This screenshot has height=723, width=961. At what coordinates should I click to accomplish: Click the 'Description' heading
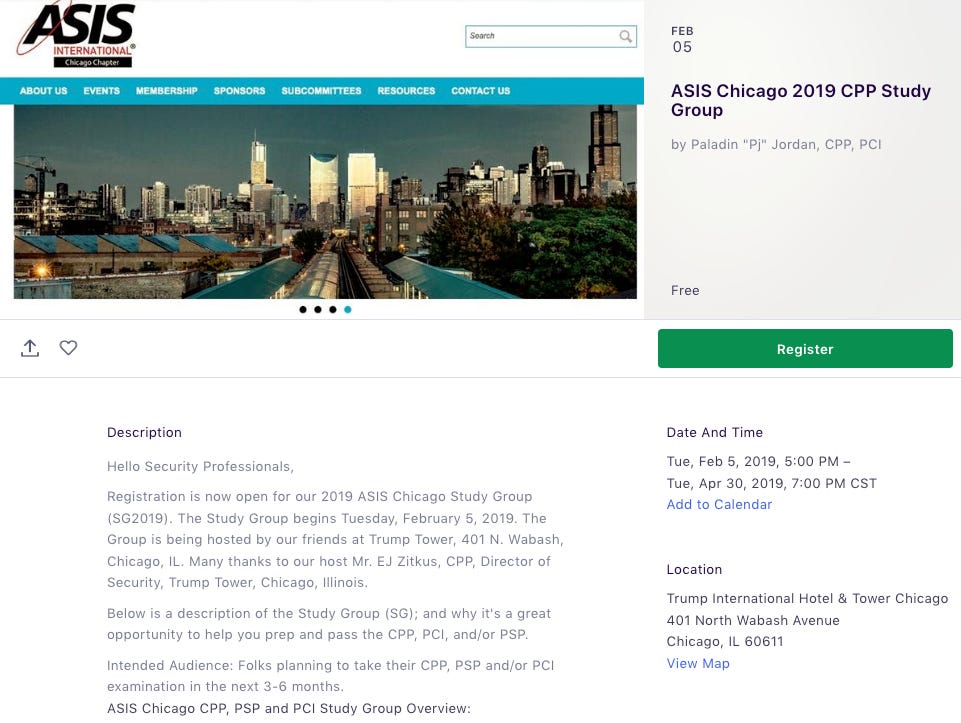pos(145,433)
